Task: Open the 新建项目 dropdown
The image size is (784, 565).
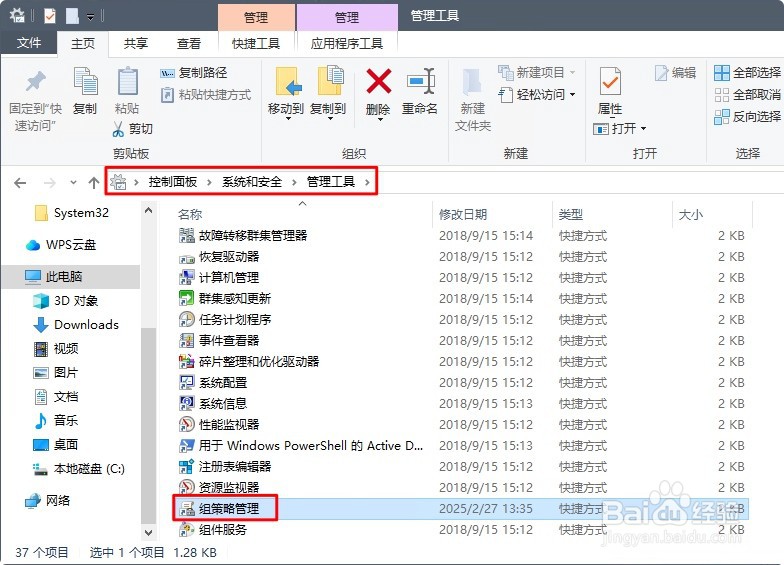Action: click(537, 73)
